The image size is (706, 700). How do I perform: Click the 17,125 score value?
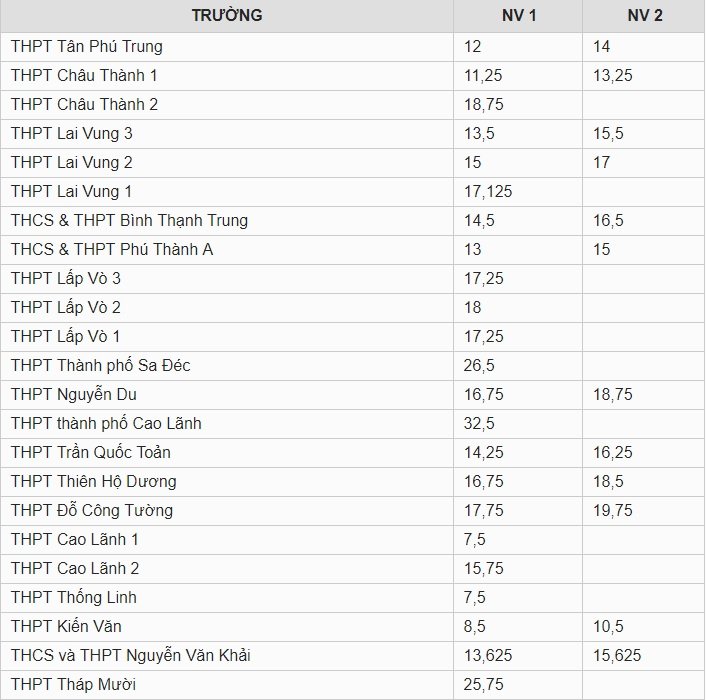tap(488, 191)
